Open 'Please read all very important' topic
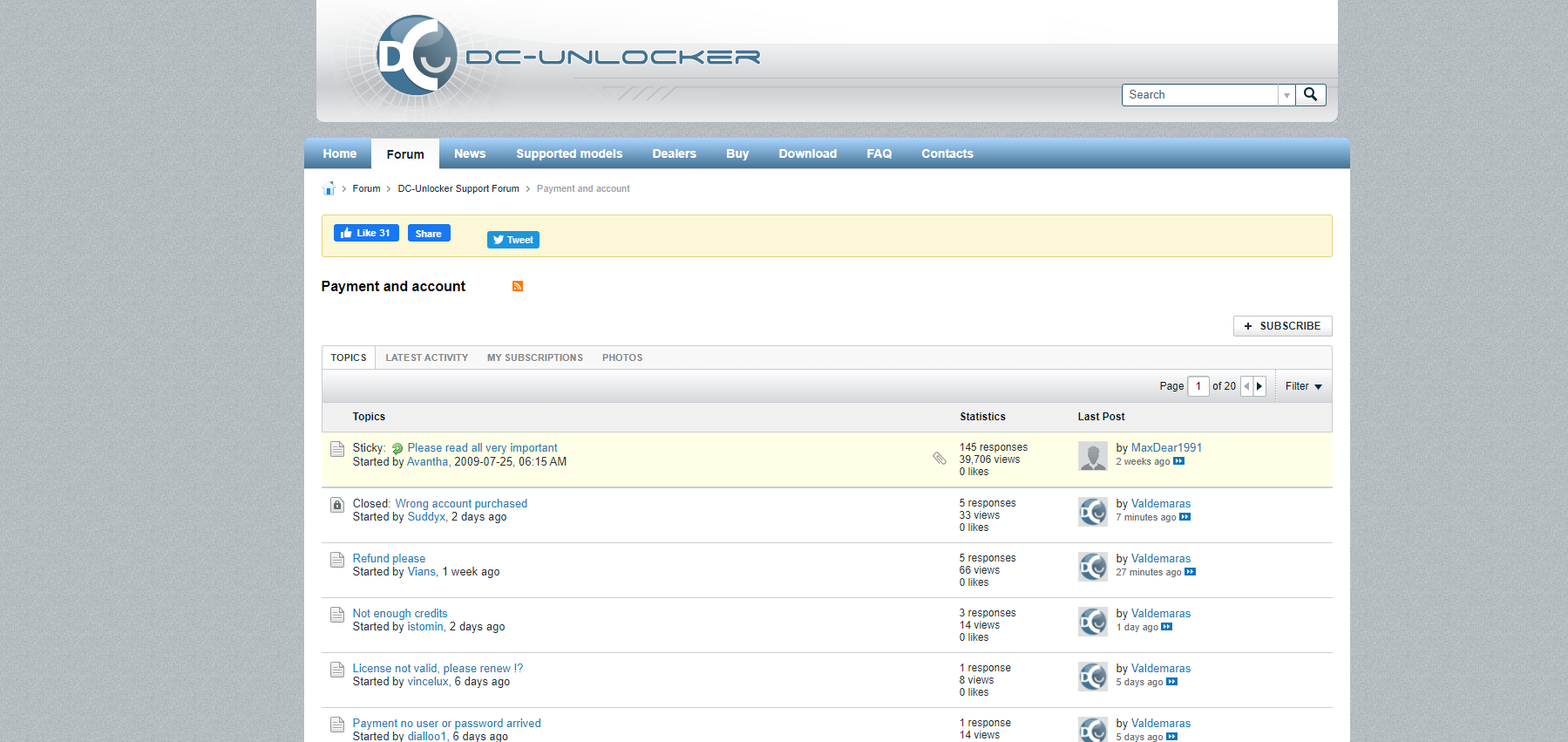This screenshot has width=1568, height=742. pos(482,447)
